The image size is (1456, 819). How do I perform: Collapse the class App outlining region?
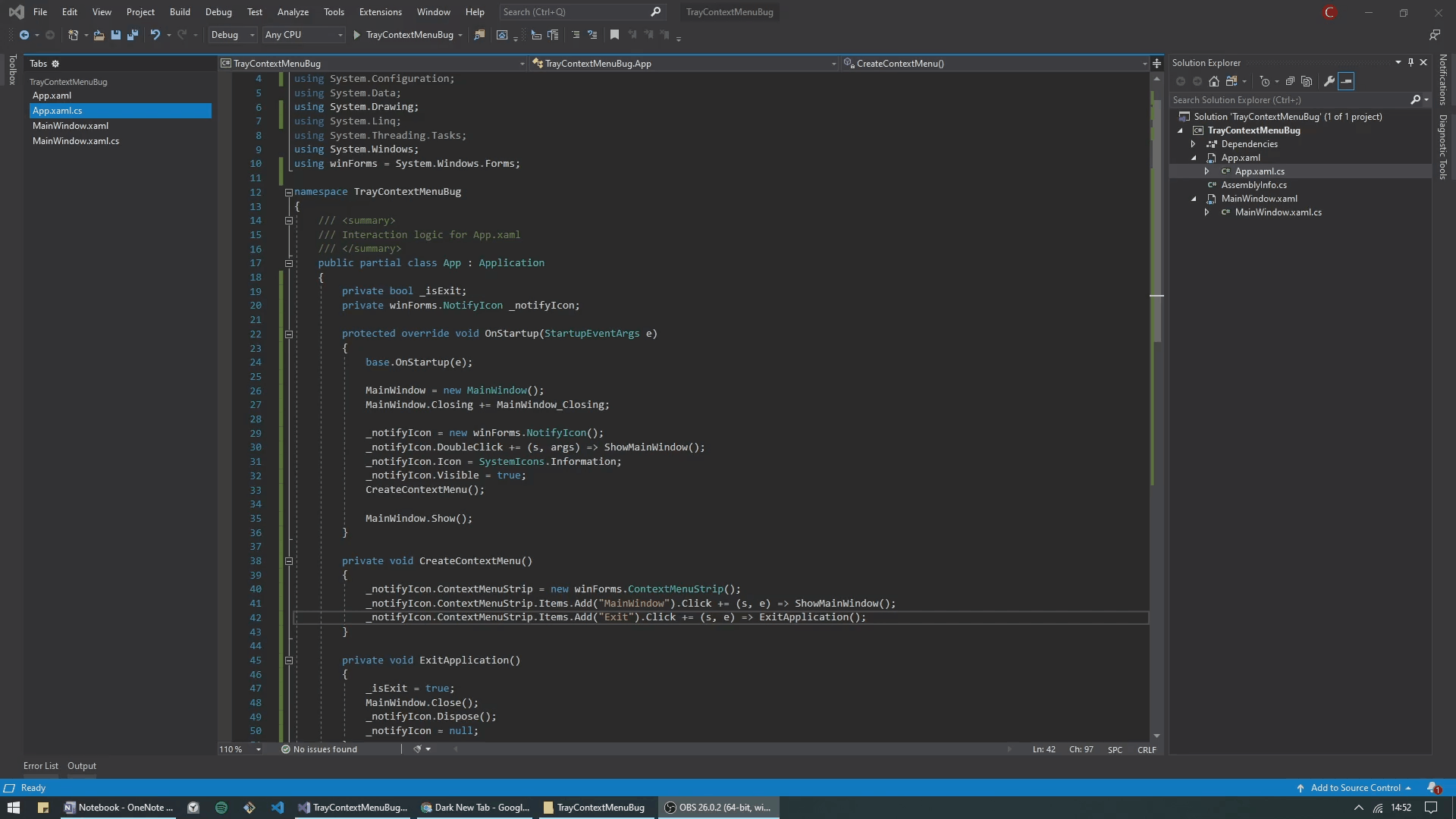coord(289,263)
